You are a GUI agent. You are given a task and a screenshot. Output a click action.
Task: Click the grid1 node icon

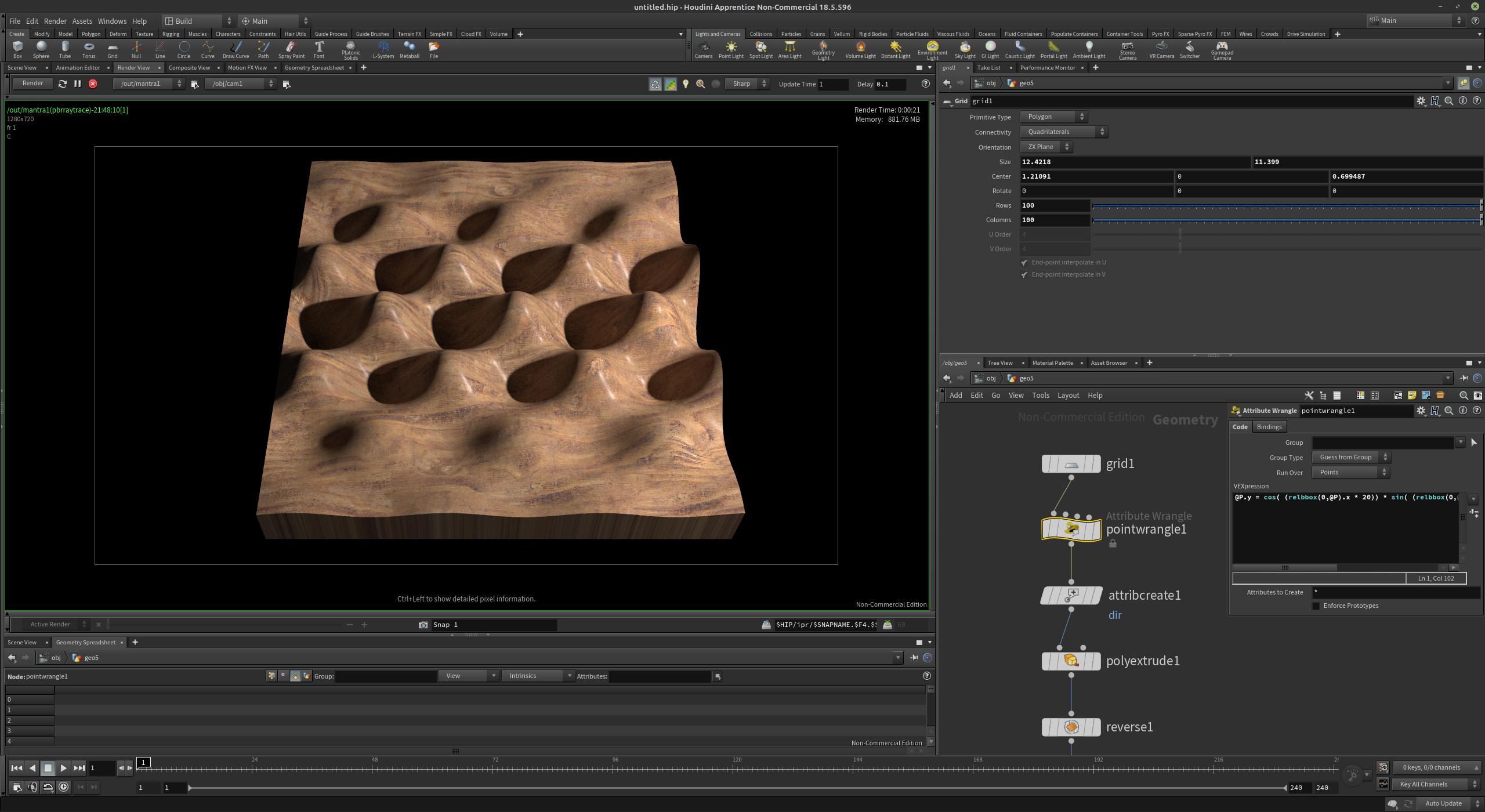click(x=1070, y=462)
